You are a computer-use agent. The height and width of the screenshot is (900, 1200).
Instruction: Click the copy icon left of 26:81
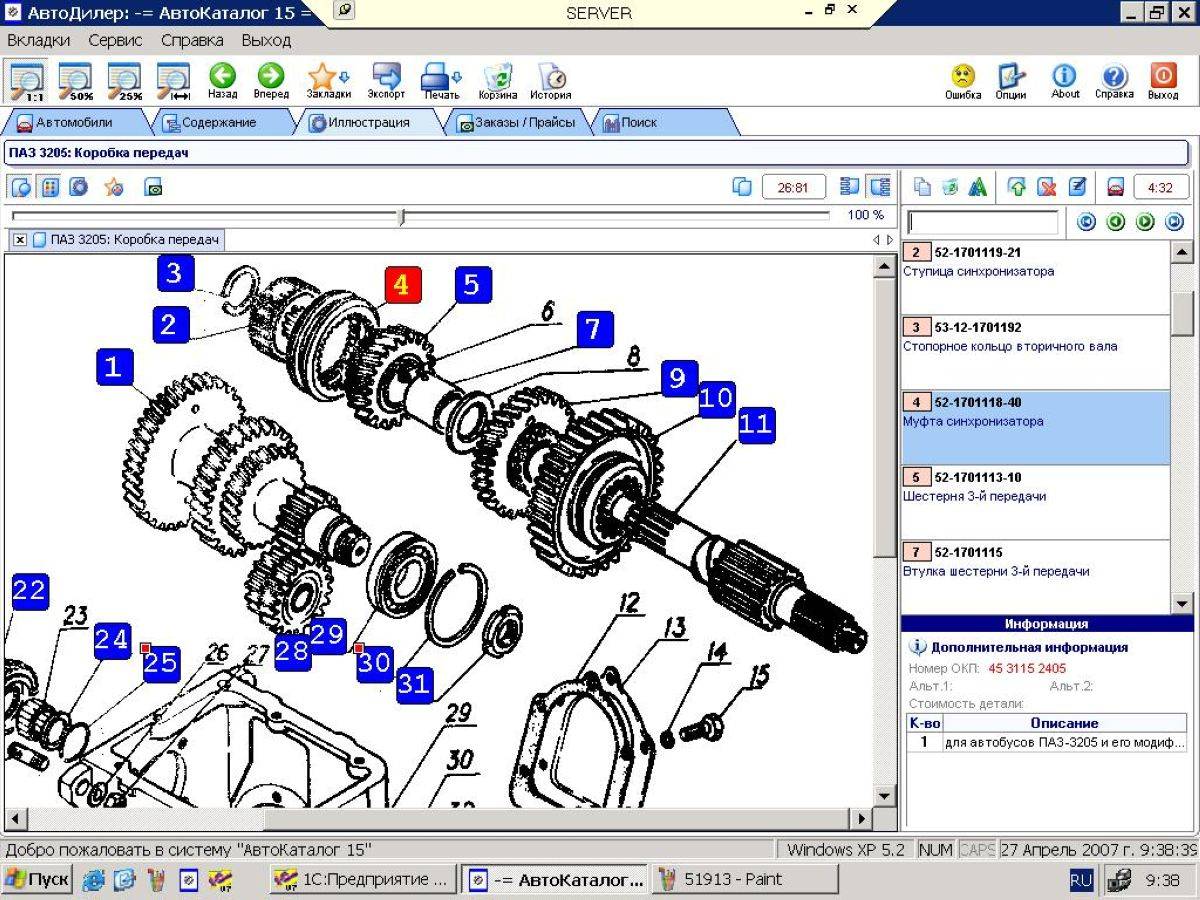tap(742, 187)
